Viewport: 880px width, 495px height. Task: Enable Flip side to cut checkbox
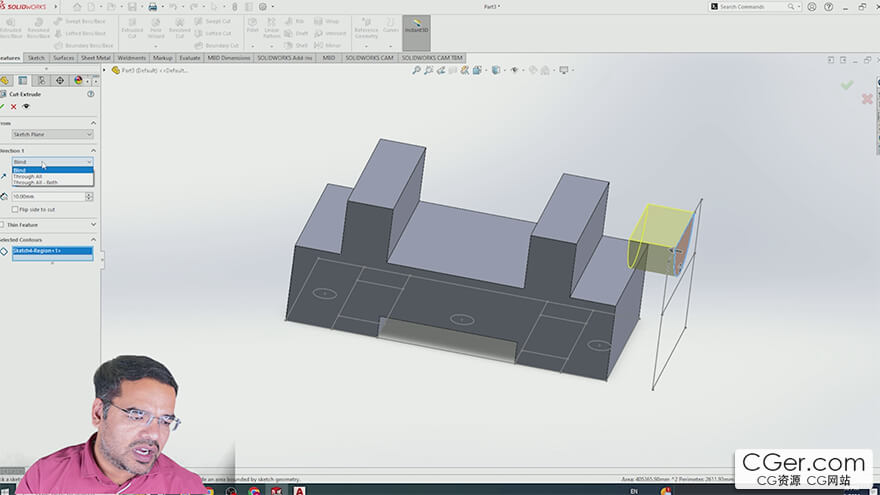coord(14,210)
